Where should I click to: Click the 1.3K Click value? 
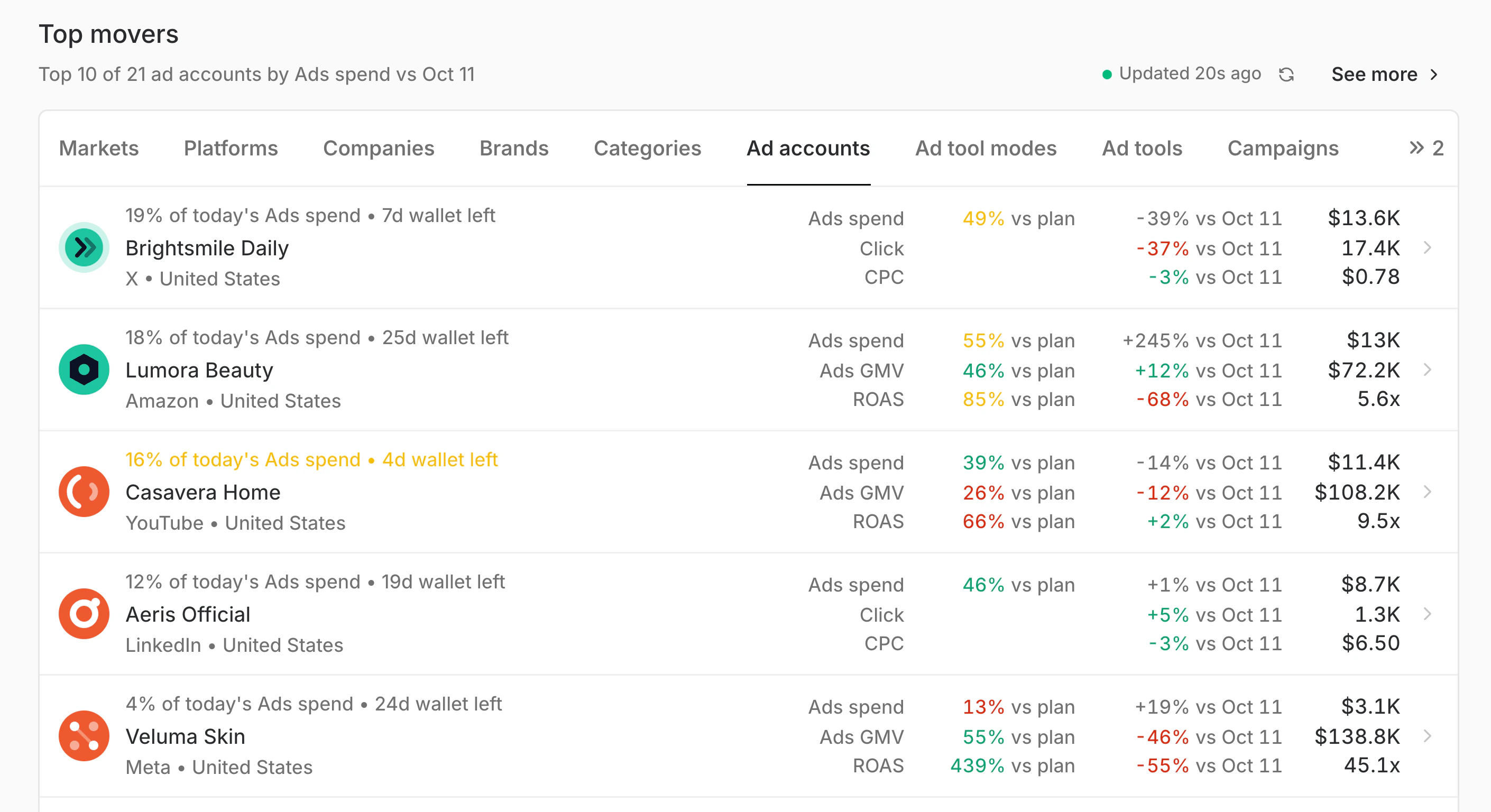pos(1377,615)
